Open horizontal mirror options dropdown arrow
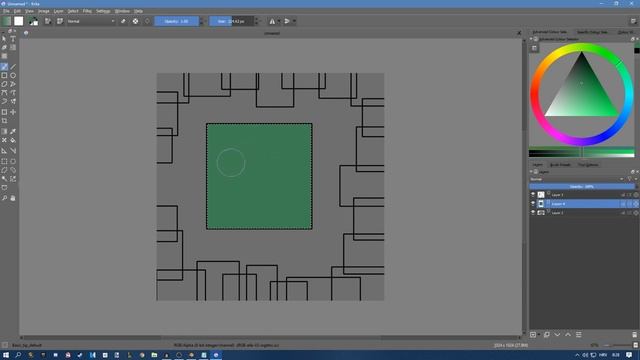The height and width of the screenshot is (360, 640). click(x=279, y=21)
